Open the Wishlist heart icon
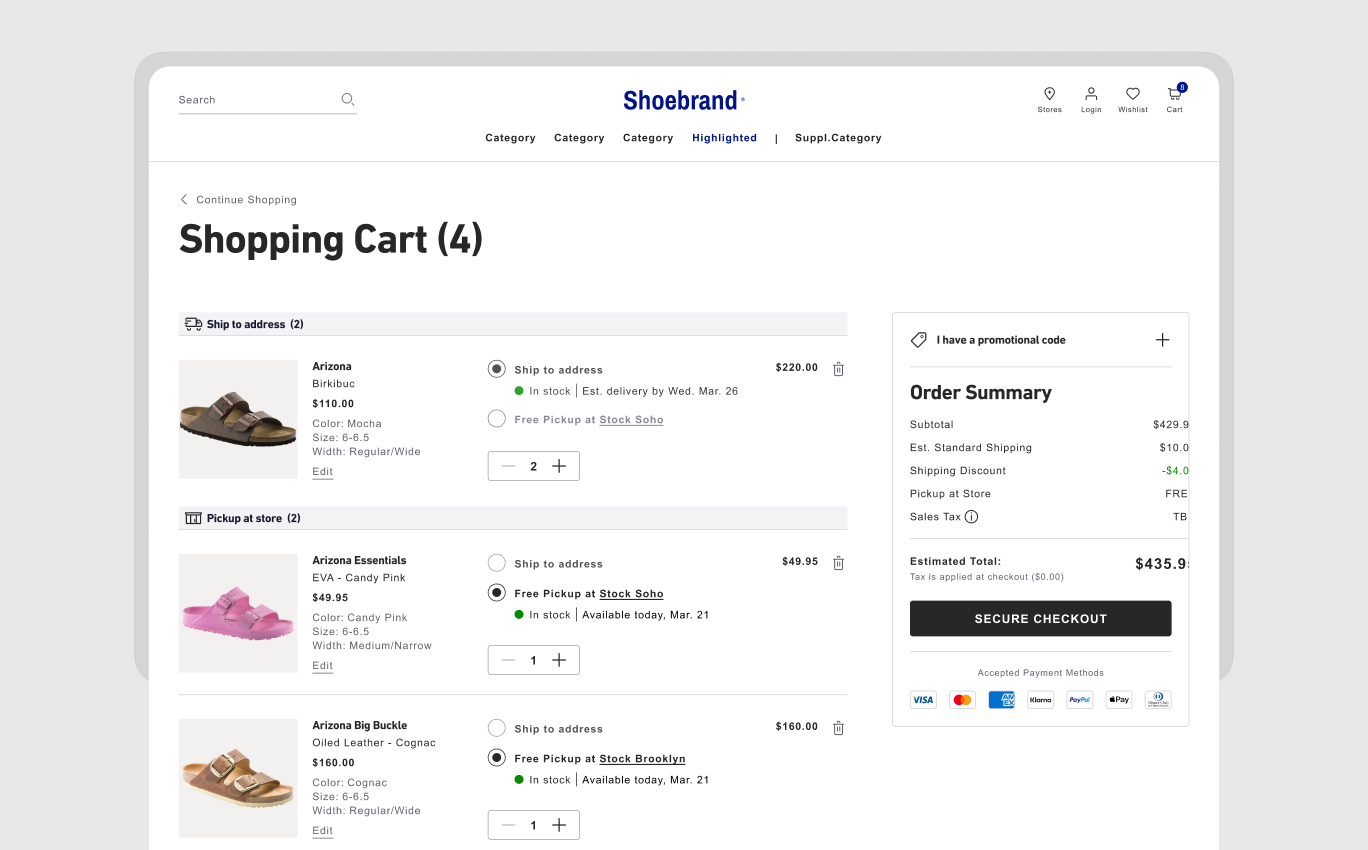Screen dimensions: 1368x850 [1133, 94]
